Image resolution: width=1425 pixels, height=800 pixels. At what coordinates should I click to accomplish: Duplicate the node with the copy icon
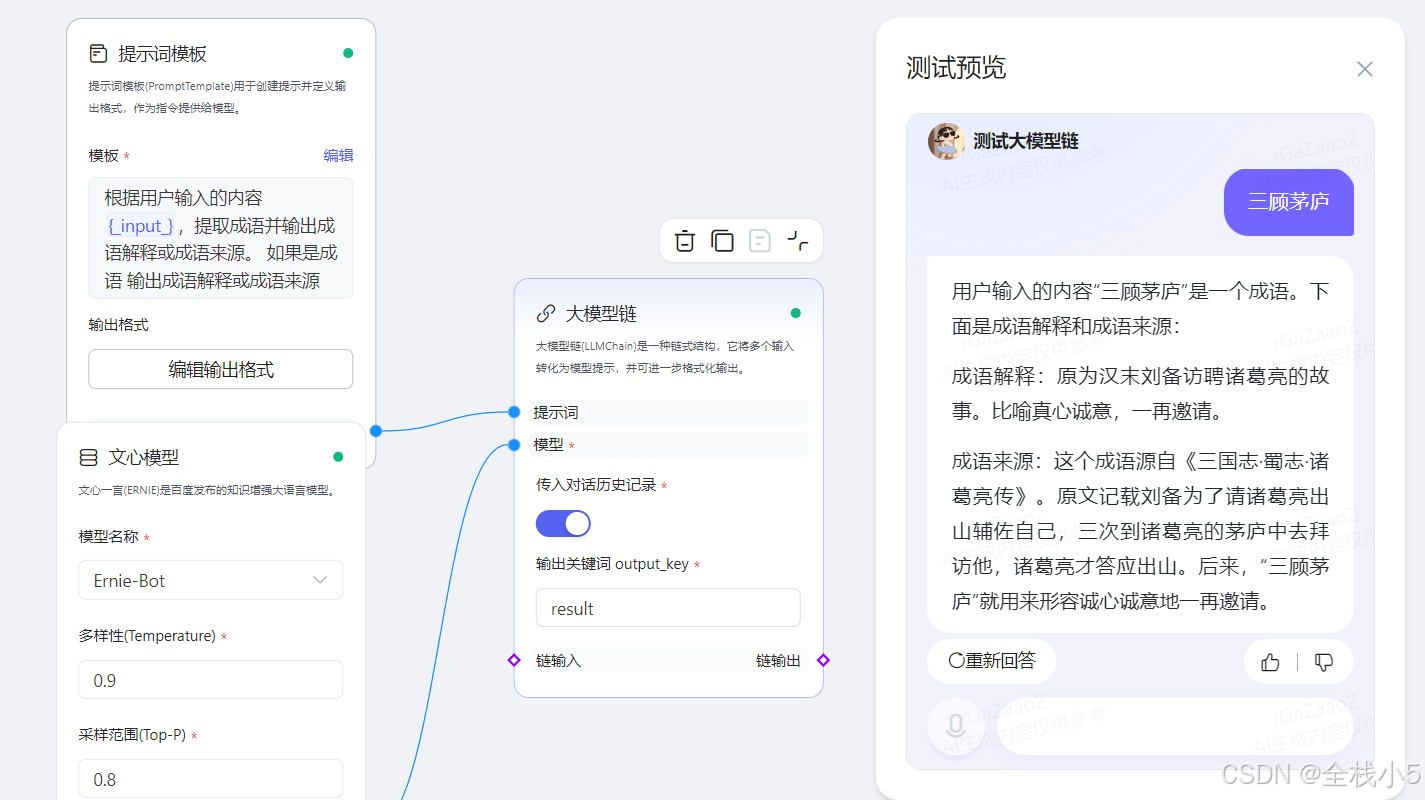(722, 241)
